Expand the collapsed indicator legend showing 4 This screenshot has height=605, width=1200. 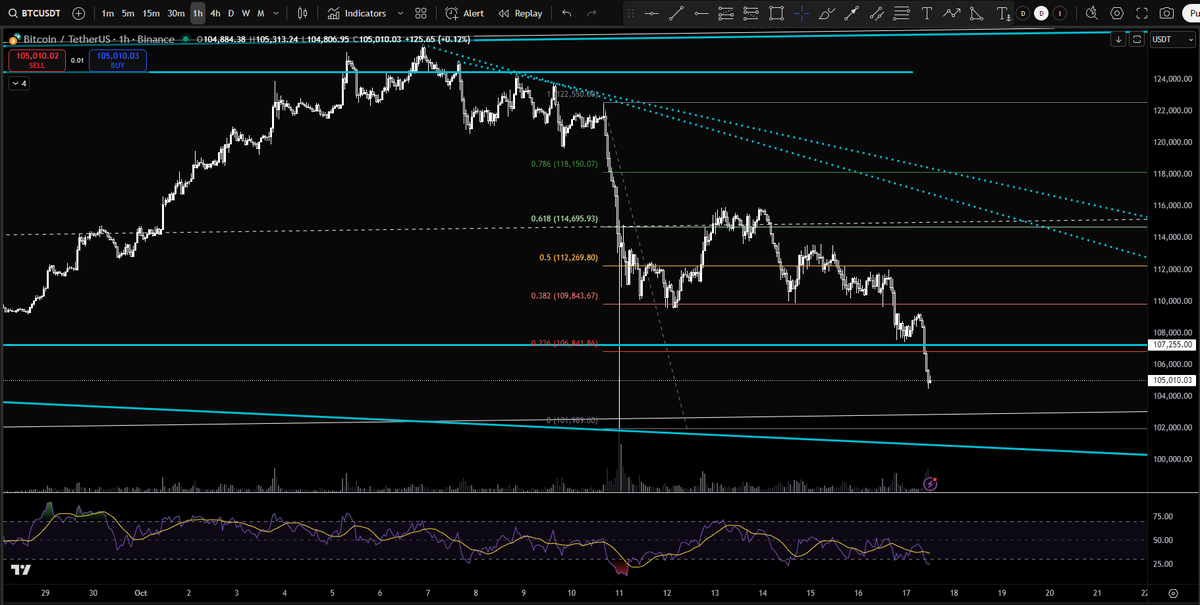coord(19,83)
